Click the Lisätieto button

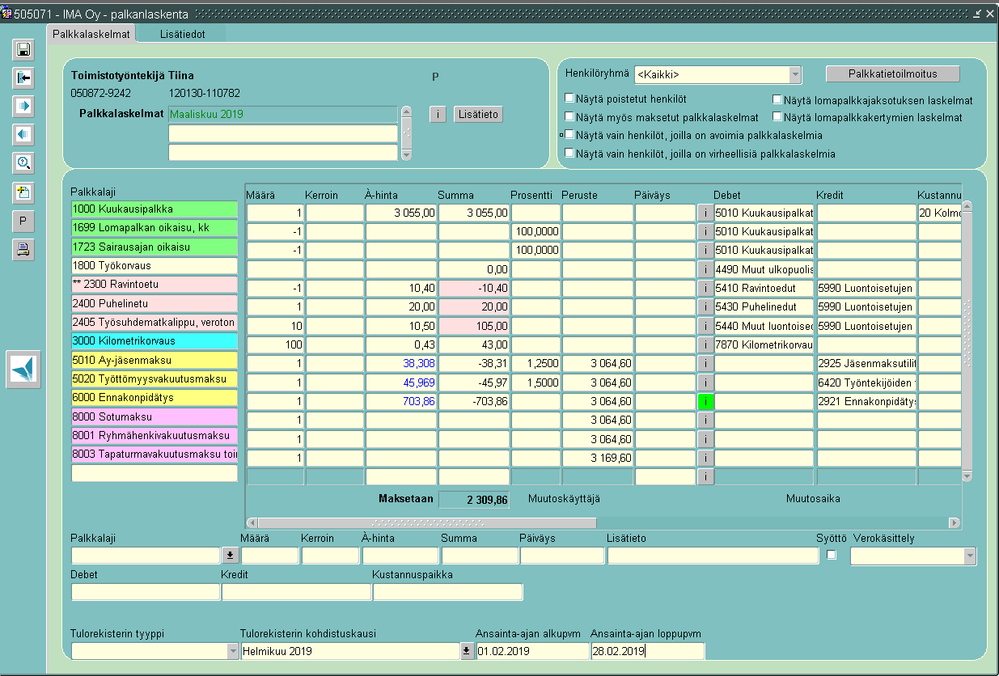478,114
